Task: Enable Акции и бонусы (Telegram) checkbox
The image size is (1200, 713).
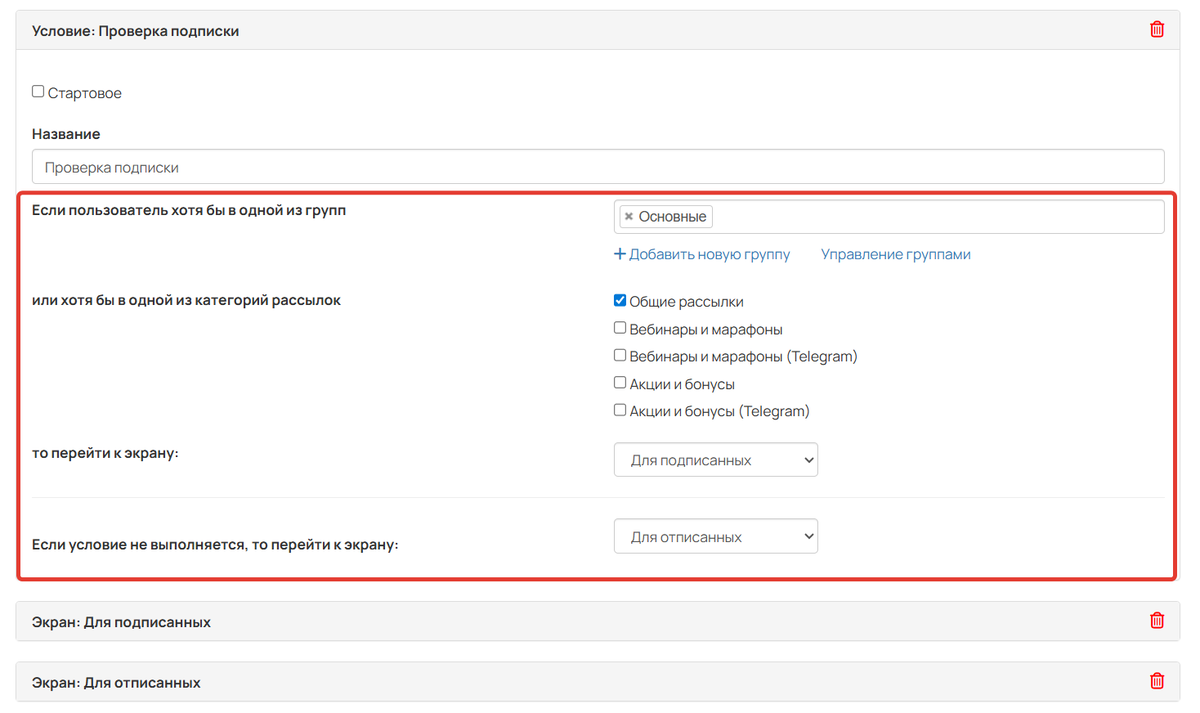Action: (x=620, y=410)
